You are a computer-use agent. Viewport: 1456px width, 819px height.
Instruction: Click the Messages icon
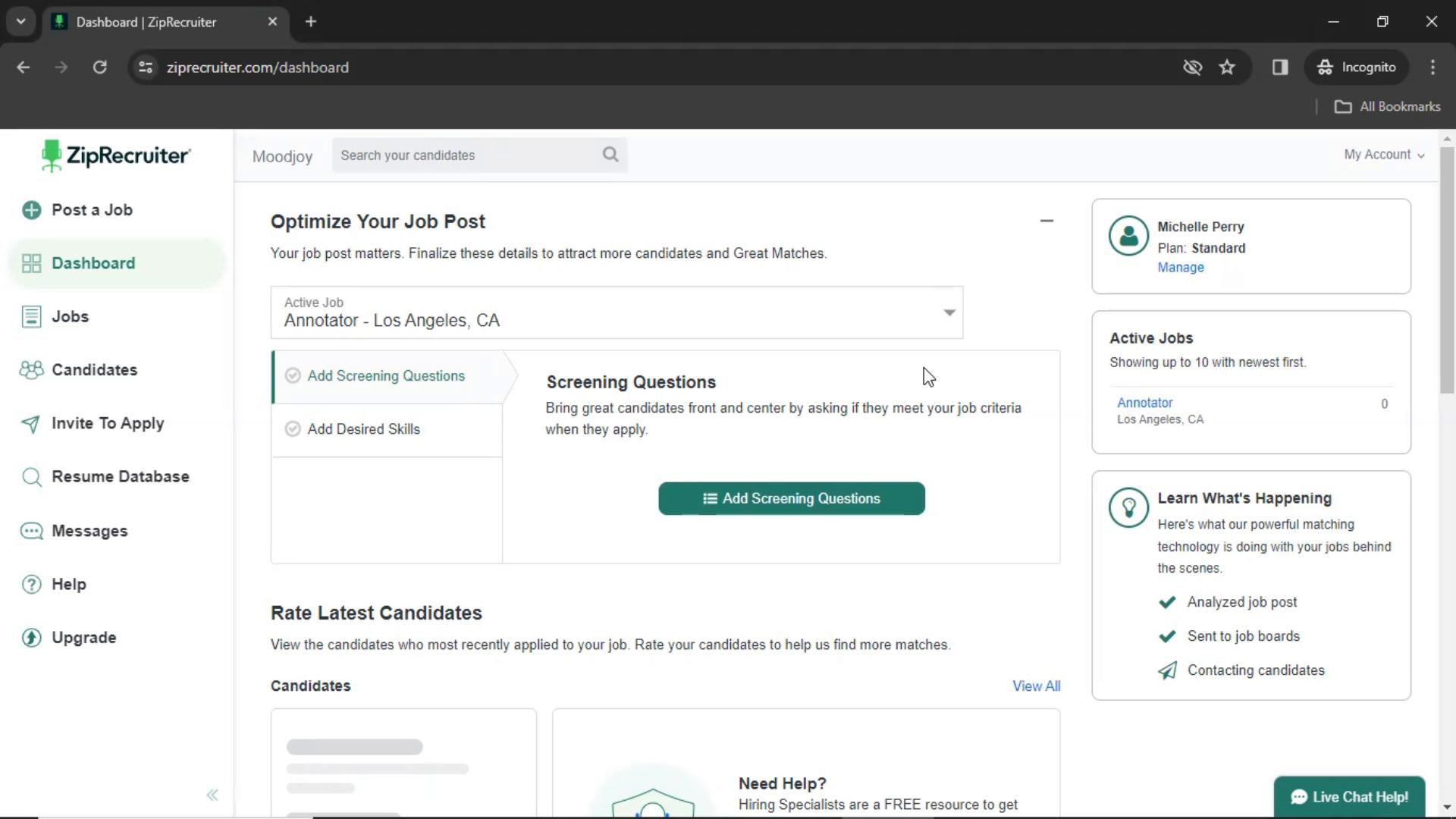(x=32, y=531)
